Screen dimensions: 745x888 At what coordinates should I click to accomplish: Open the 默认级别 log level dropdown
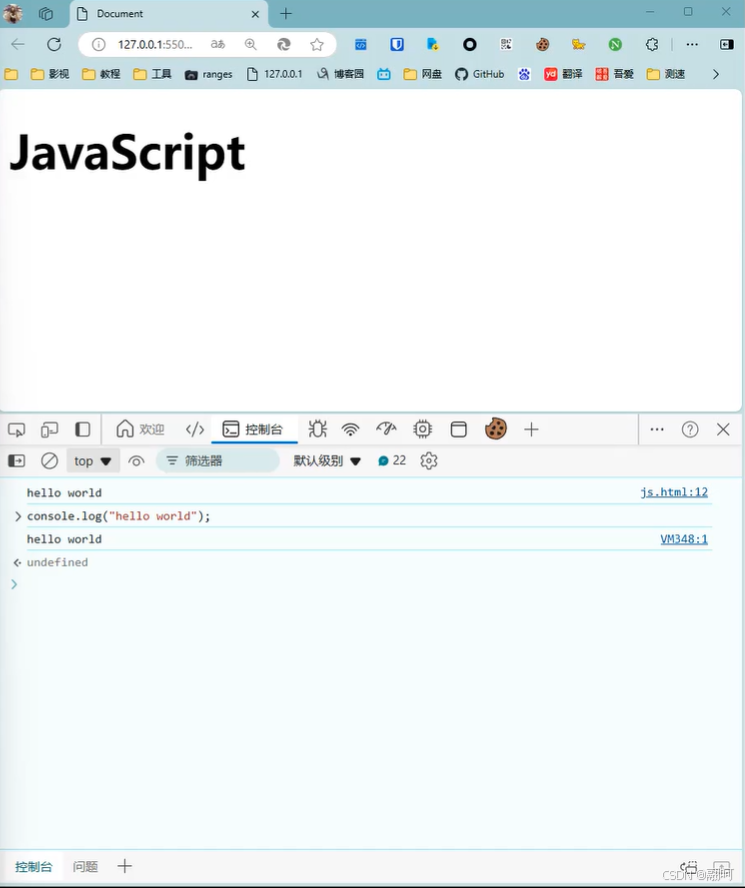(x=327, y=461)
